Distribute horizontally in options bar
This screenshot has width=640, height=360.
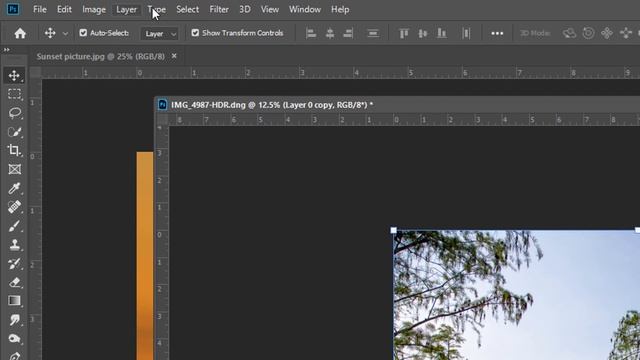click(466, 33)
